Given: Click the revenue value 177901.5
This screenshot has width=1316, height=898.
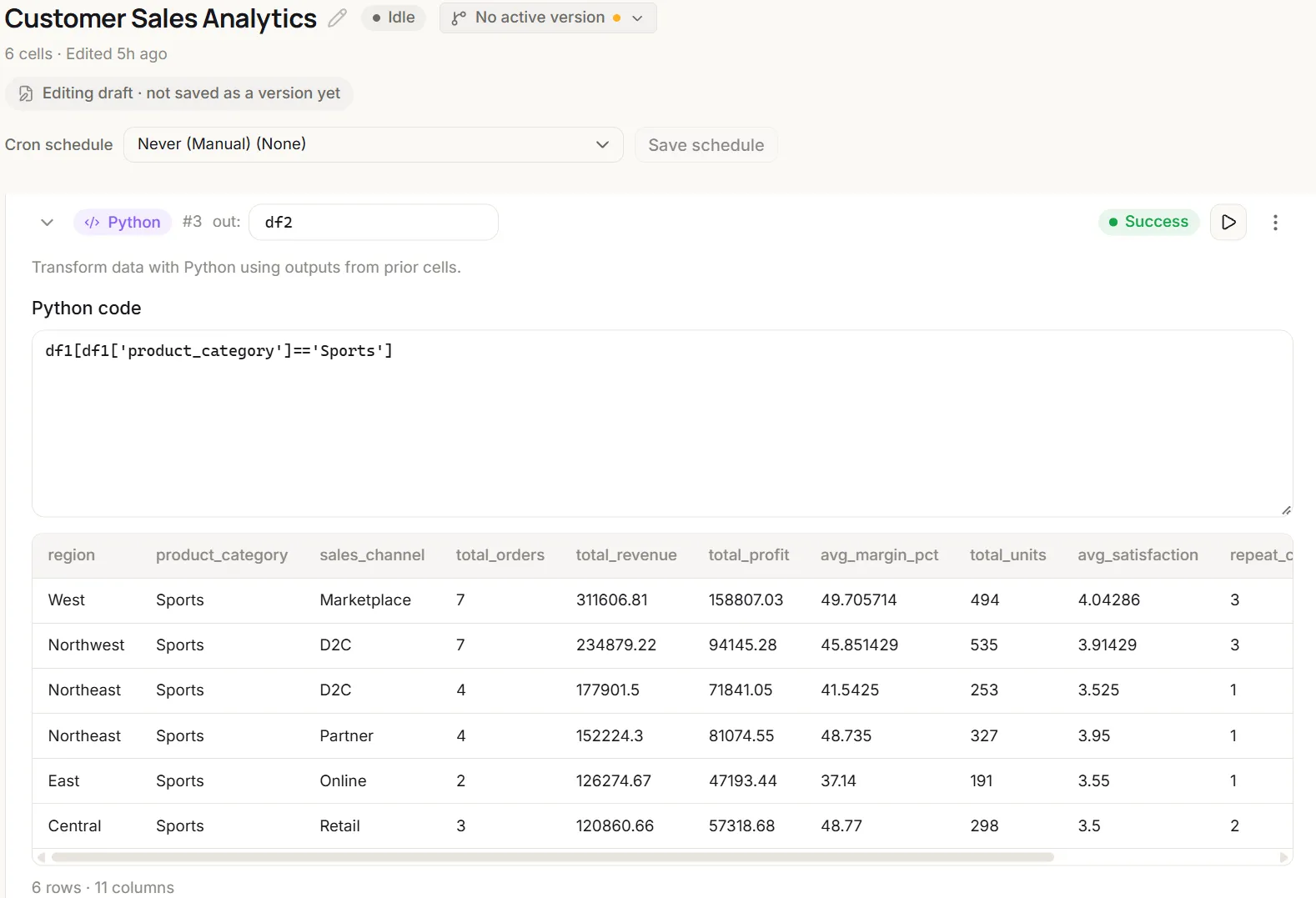Looking at the screenshot, I should (608, 690).
